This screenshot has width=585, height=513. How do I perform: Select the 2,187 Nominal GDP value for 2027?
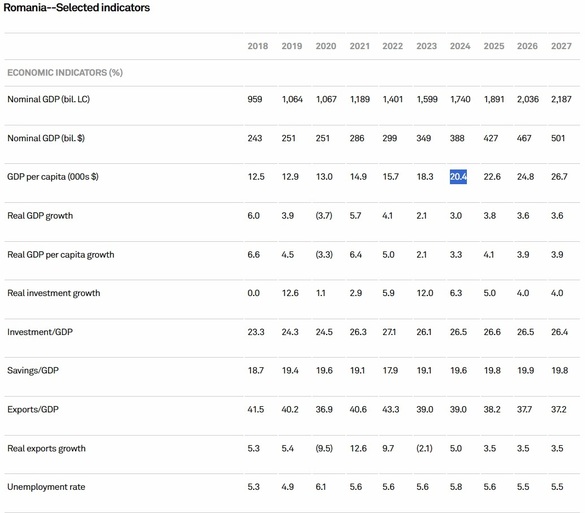coord(561,99)
